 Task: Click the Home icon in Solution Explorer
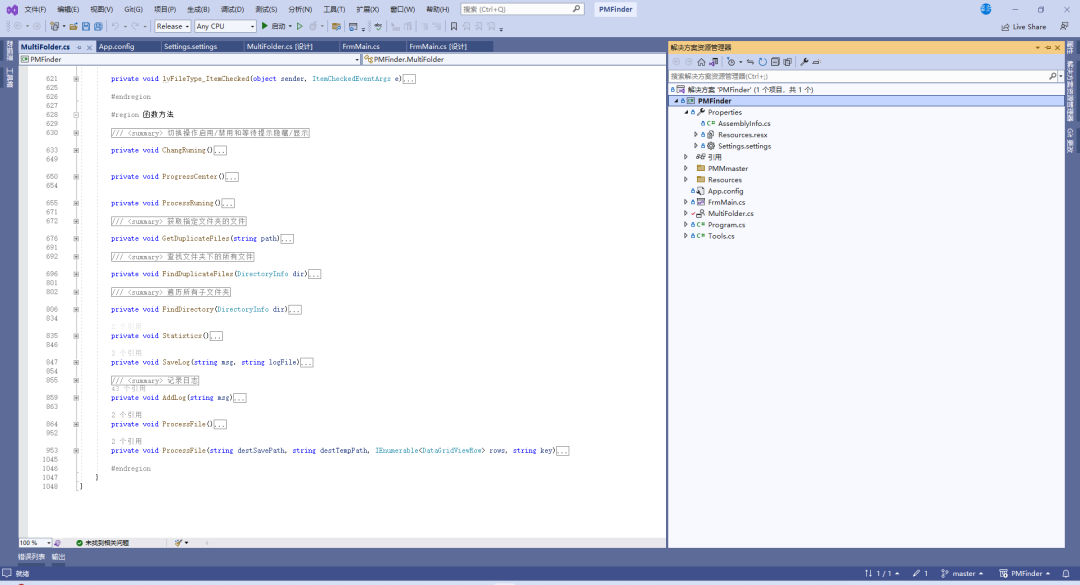(701, 62)
